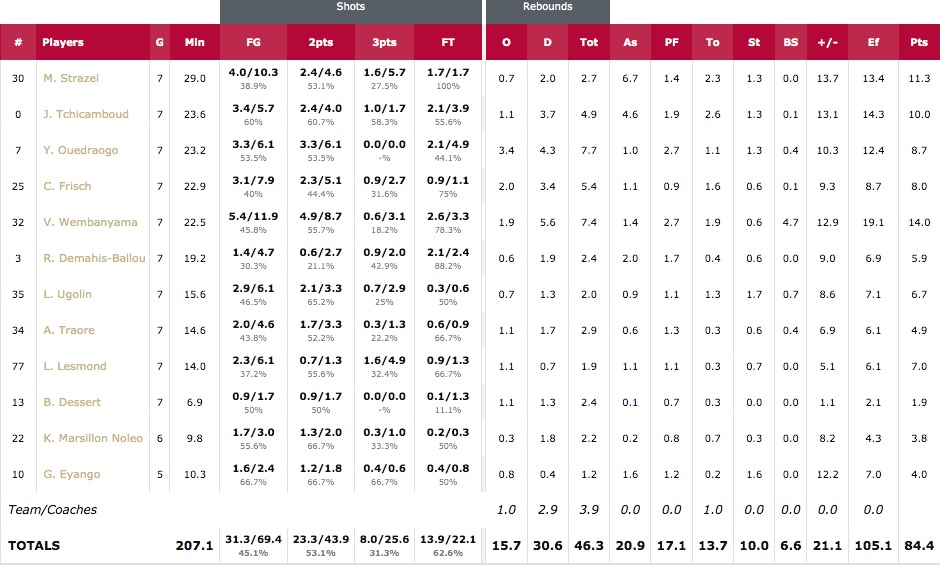Open M. Strazel player profile link
940x566 pixels.
click(70, 78)
